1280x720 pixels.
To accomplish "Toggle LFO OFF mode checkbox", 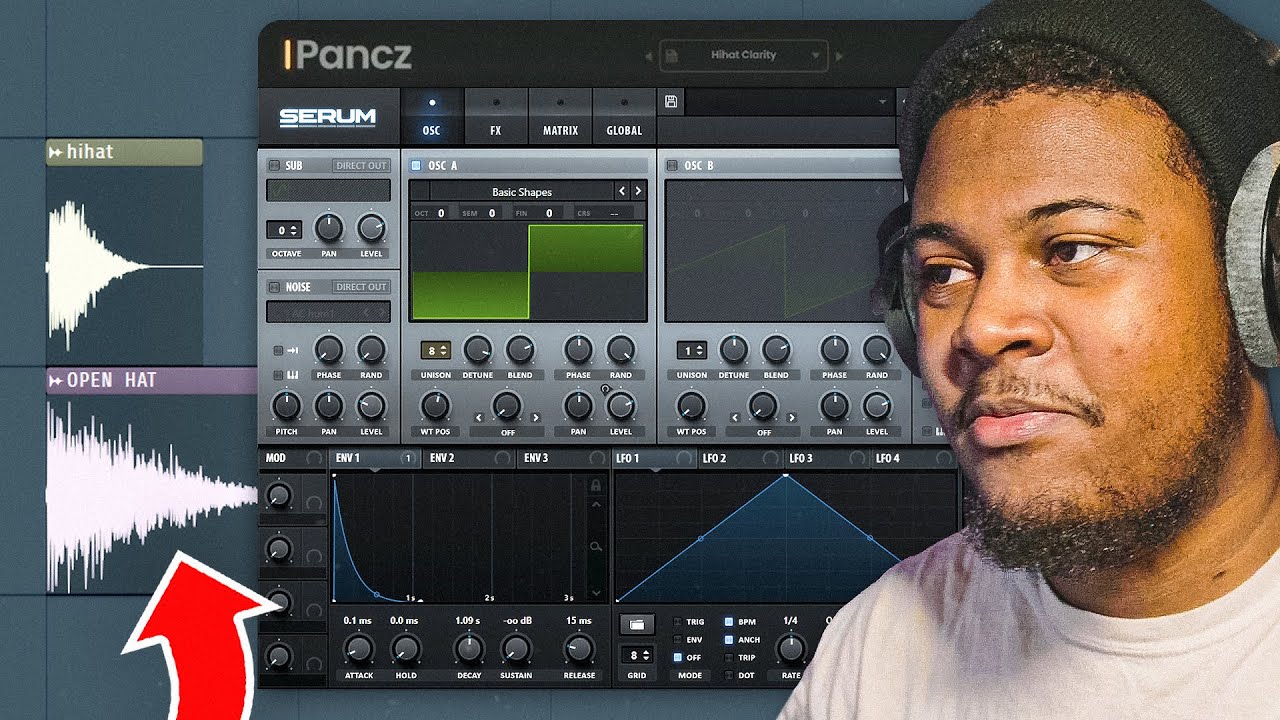I will [x=677, y=657].
